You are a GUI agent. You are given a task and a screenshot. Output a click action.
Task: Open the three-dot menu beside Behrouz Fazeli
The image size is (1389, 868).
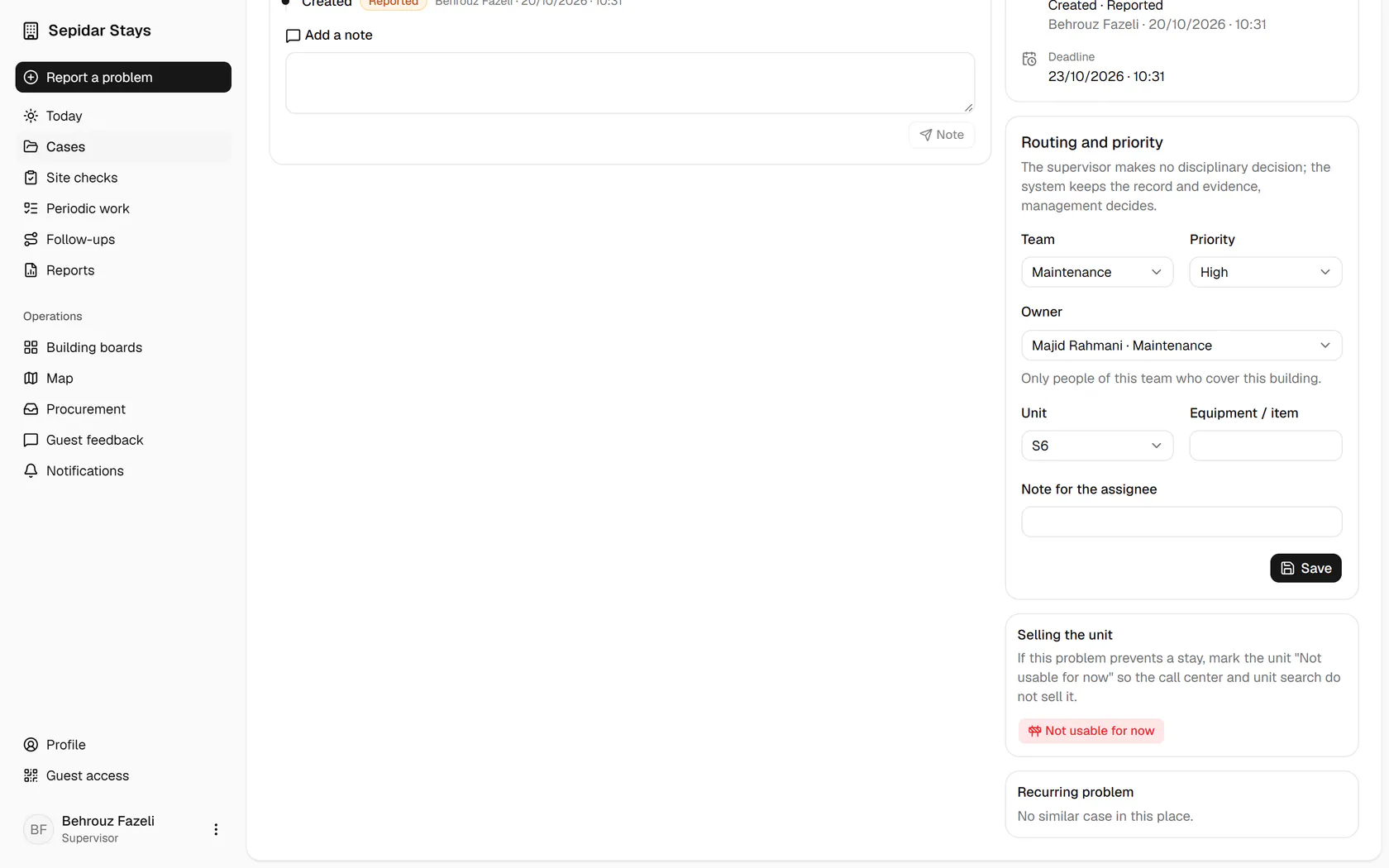coord(216,829)
